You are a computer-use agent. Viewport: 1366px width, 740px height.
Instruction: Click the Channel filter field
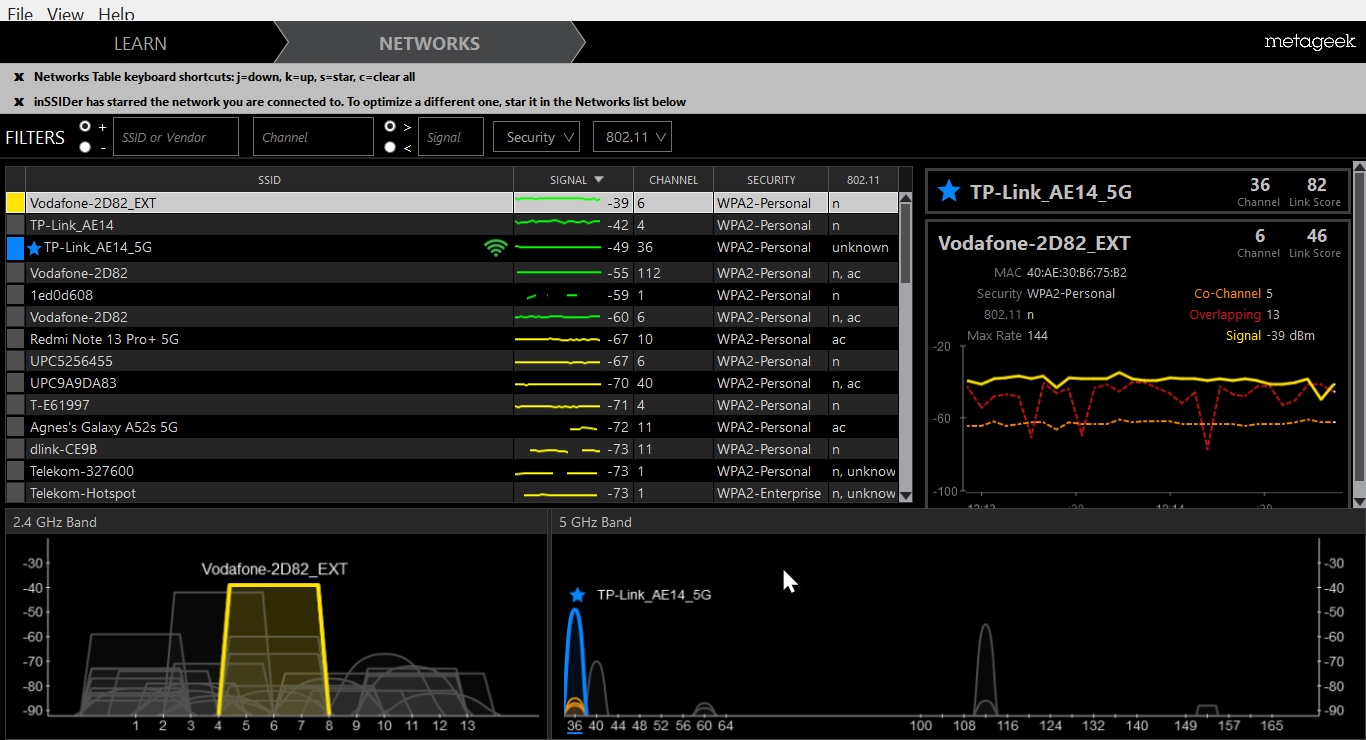313,137
